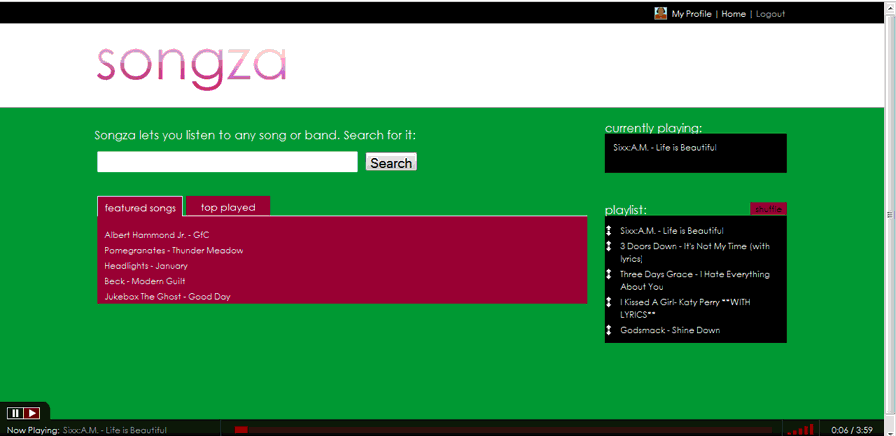Seek within the playback progress bar

(503, 429)
